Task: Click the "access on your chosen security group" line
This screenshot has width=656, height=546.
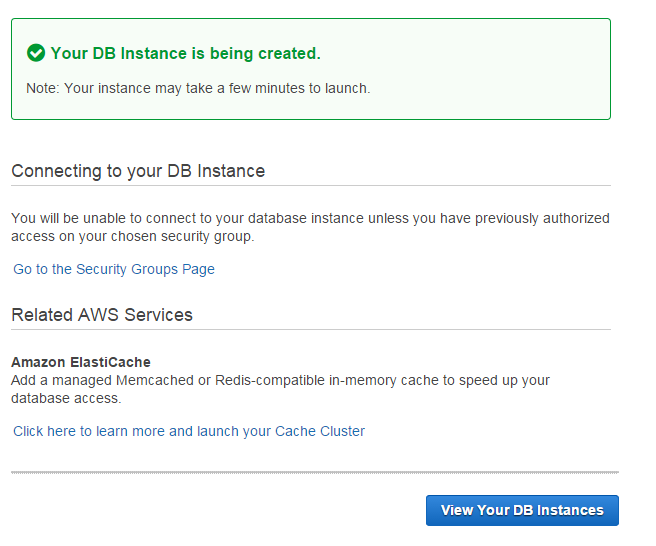Action: coord(133,236)
